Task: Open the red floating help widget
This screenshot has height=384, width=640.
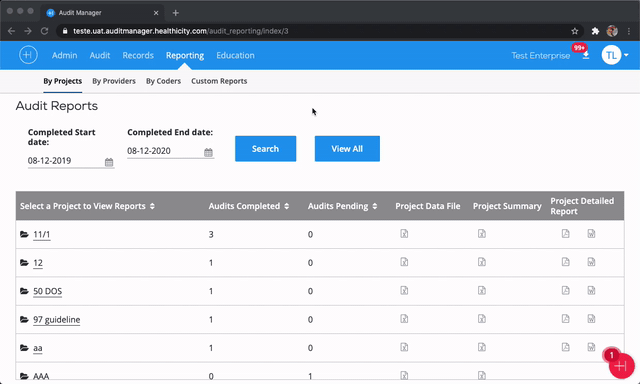Action: pos(621,366)
